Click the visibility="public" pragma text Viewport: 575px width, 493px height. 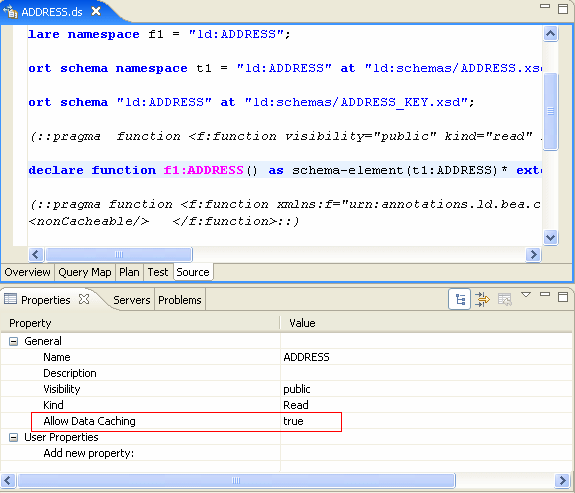pyautogui.click(x=361, y=136)
